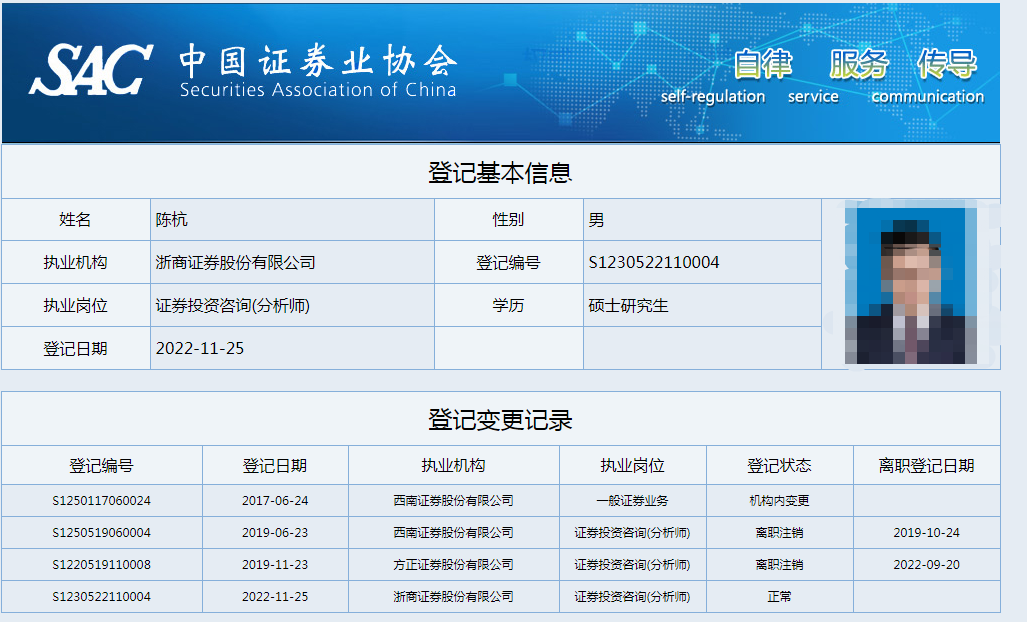Screen dimensions: 1027x622
Task: Select the name value 陈杭
Action: 172,220
